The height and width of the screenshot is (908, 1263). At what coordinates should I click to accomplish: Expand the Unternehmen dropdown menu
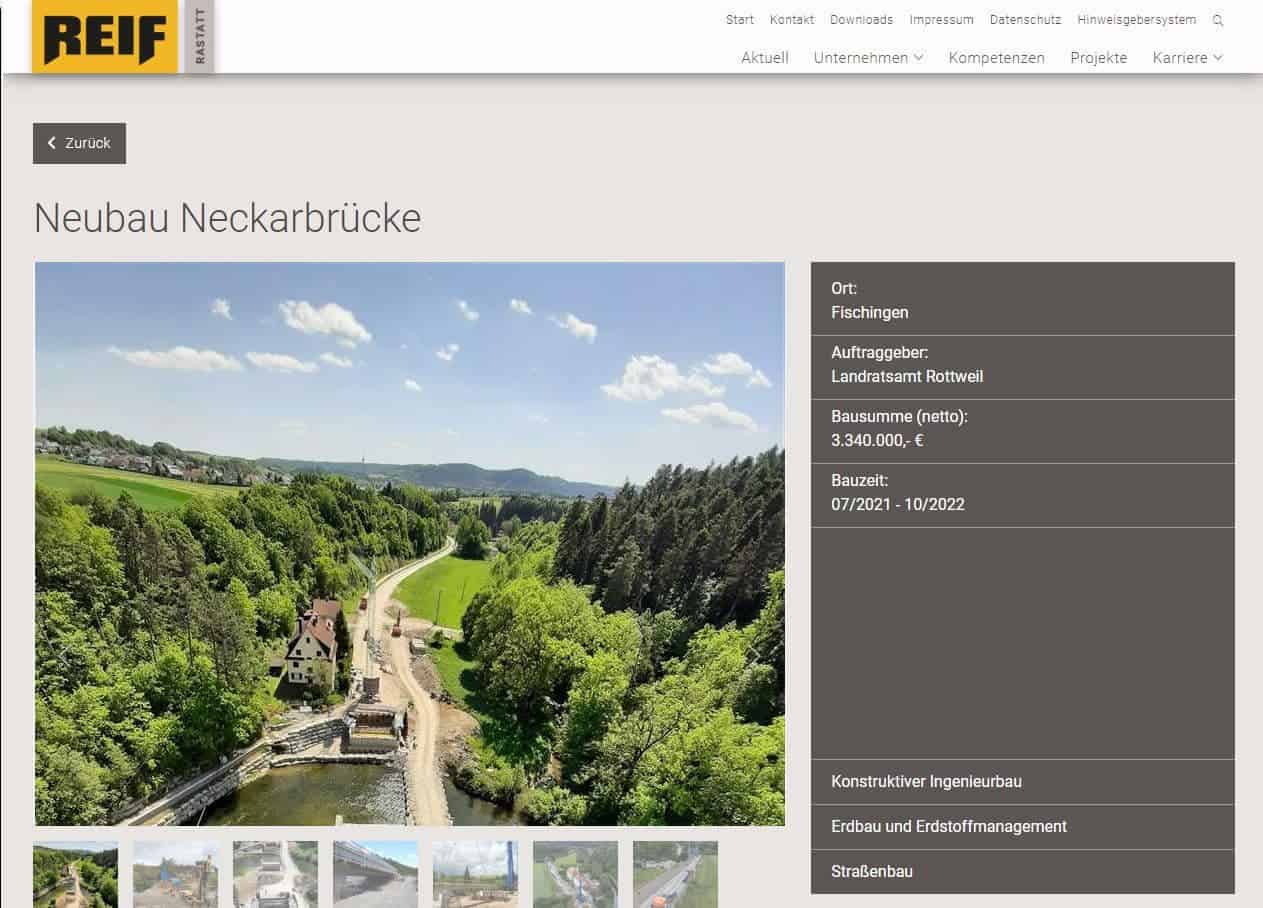tap(868, 58)
